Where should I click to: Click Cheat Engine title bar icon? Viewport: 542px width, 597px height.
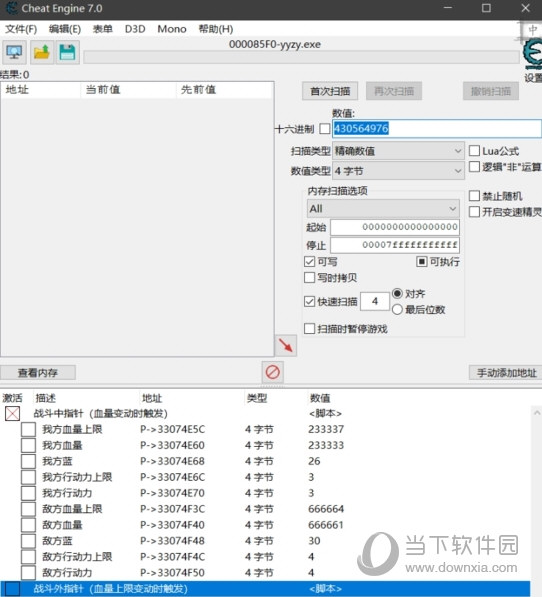click(x=11, y=8)
